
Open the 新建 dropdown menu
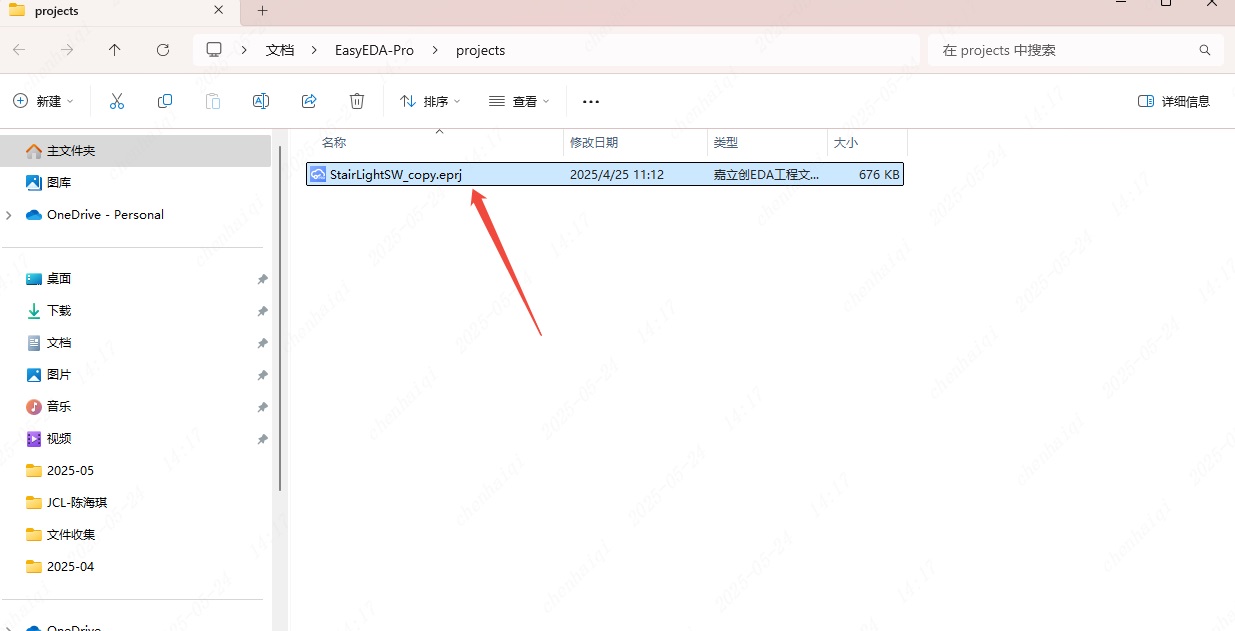[x=44, y=101]
